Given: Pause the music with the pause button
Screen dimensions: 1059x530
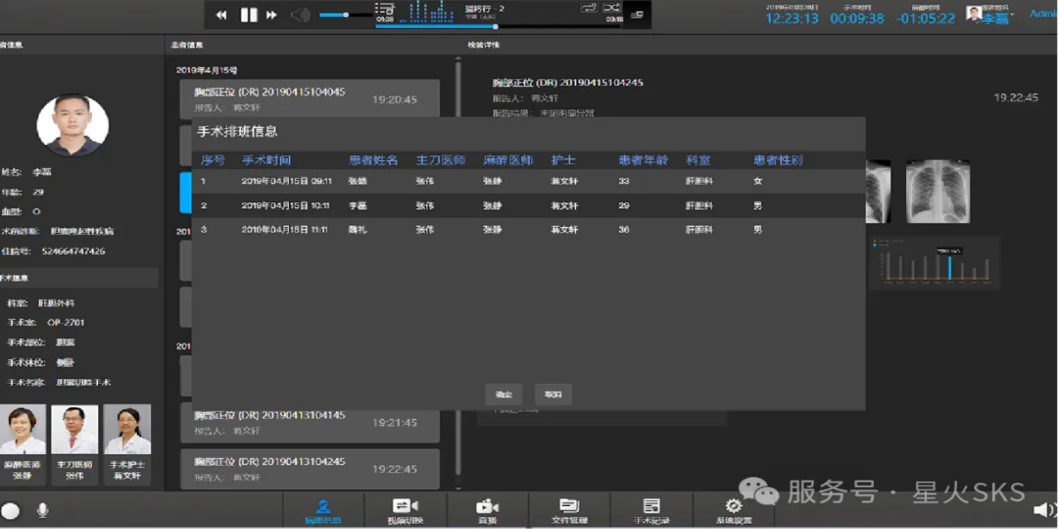Looking at the screenshot, I should click(x=249, y=15).
